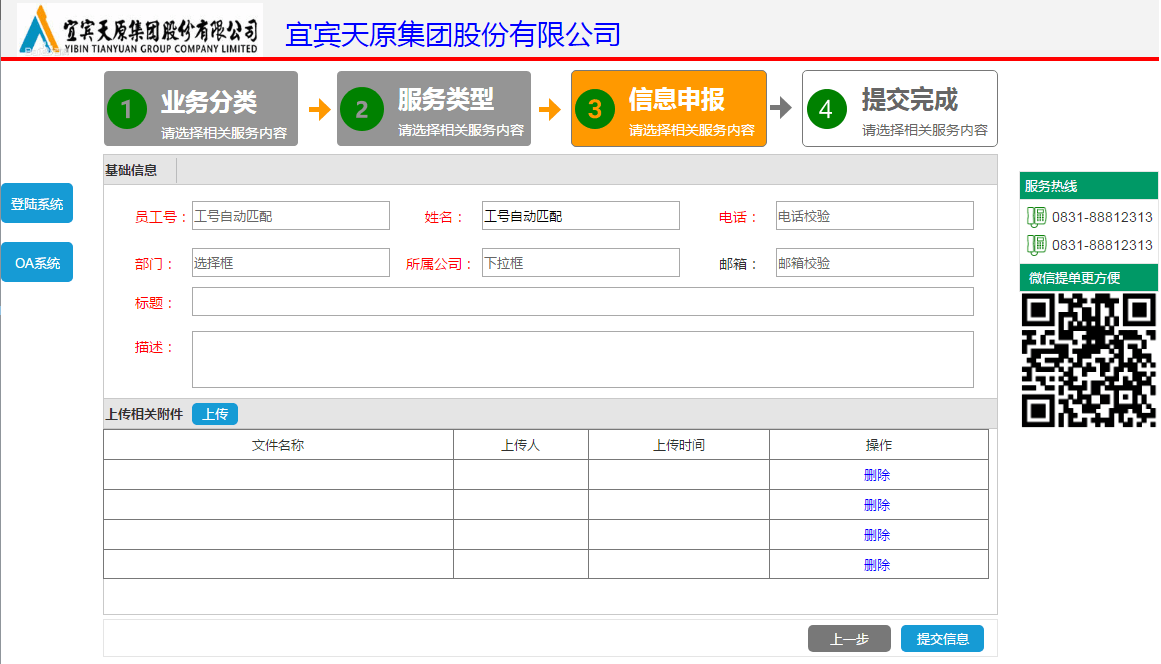Image resolution: width=1161 pixels, height=664 pixels.
Task: Click 删除 link in first table row
Action: [x=877, y=475]
